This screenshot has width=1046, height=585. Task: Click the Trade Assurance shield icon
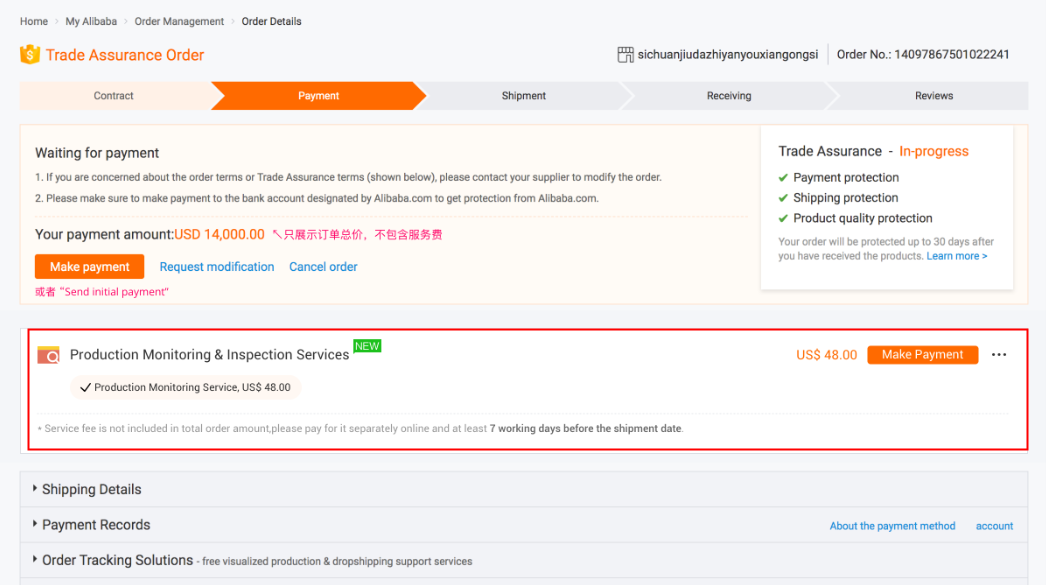[29, 55]
